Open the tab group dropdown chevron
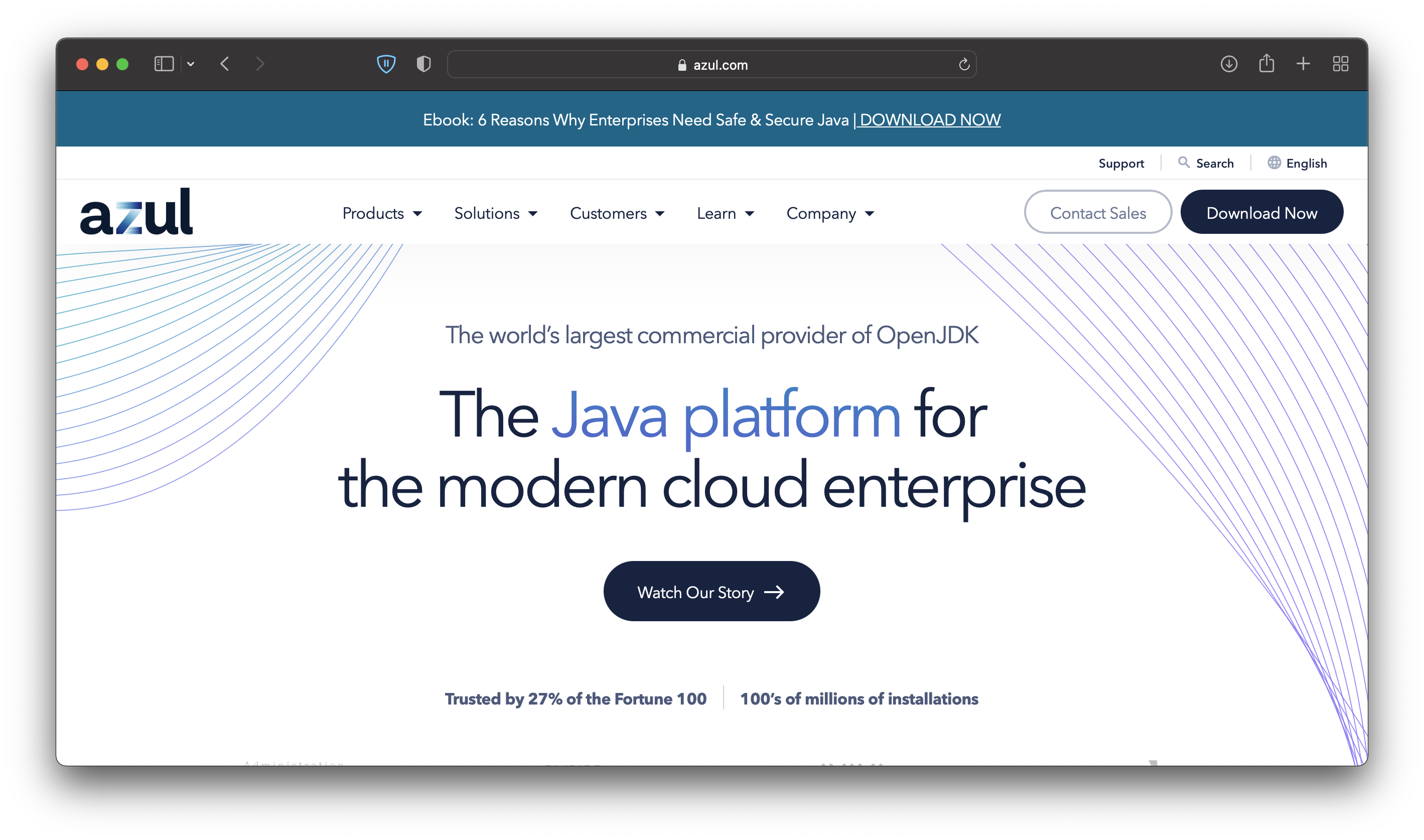Screen dimensions: 1424x840 [x=191, y=64]
